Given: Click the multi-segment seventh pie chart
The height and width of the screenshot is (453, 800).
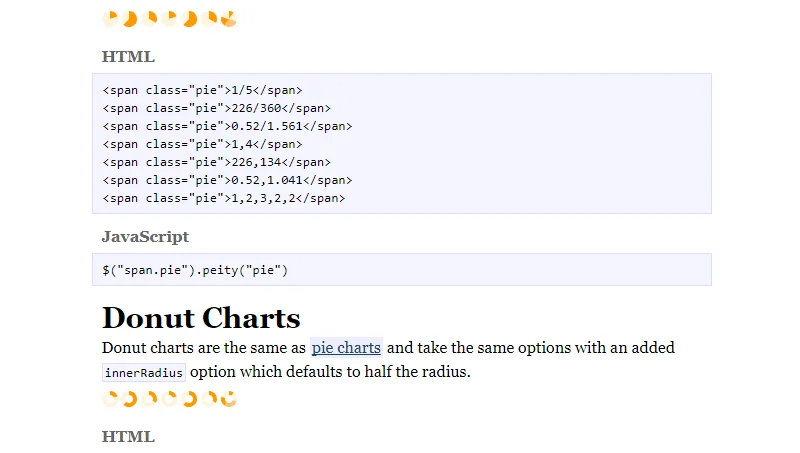Looking at the screenshot, I should (x=229, y=19).
